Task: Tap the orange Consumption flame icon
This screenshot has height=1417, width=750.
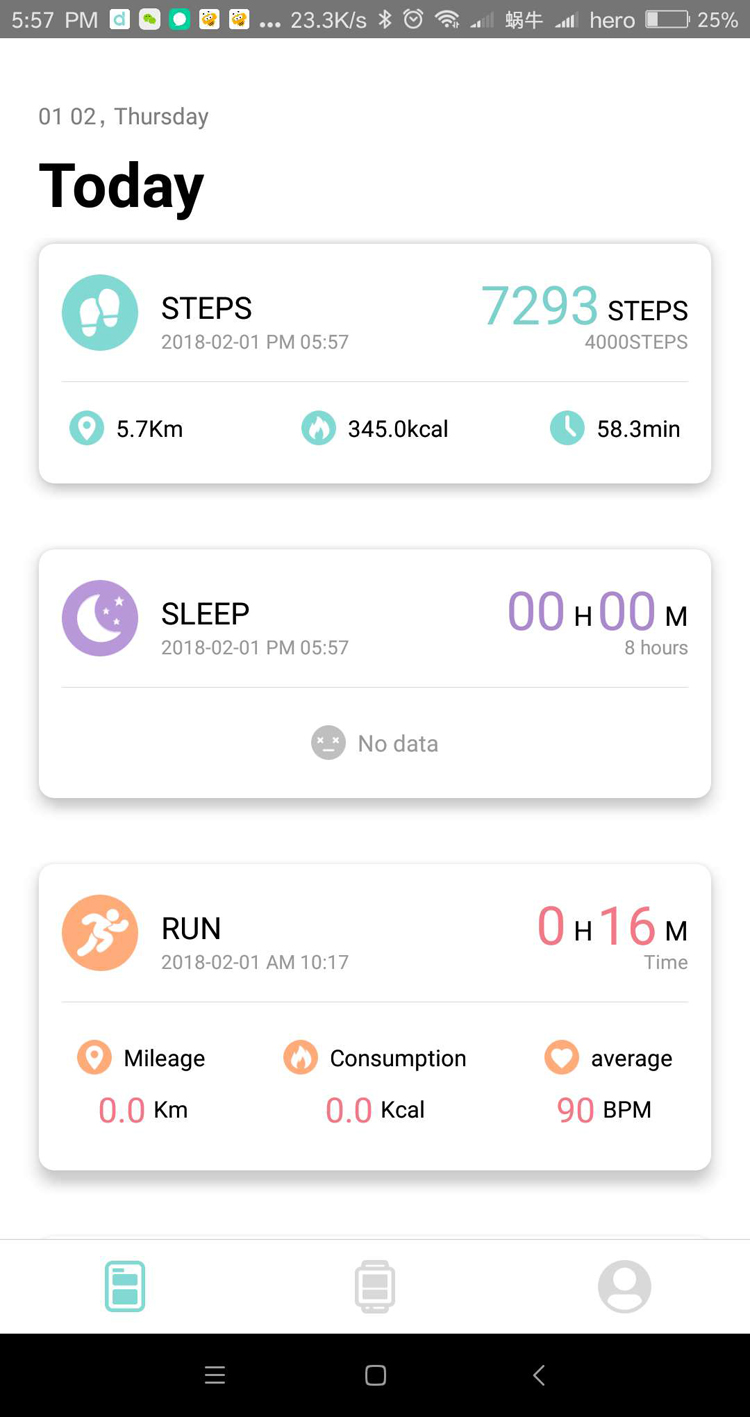Action: click(x=300, y=1057)
